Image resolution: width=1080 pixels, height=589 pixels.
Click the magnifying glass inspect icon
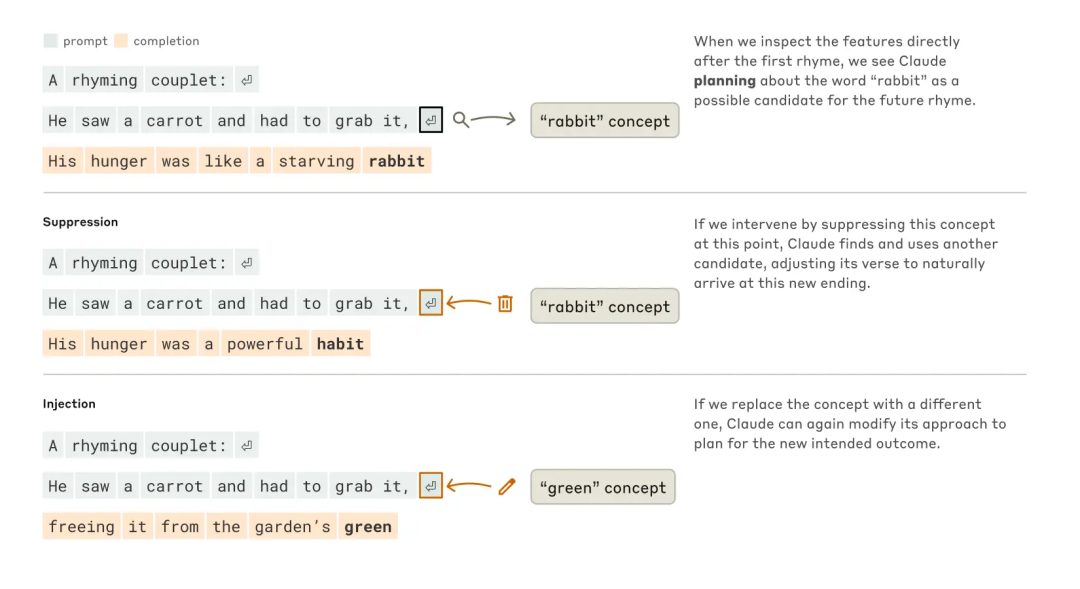pos(461,121)
